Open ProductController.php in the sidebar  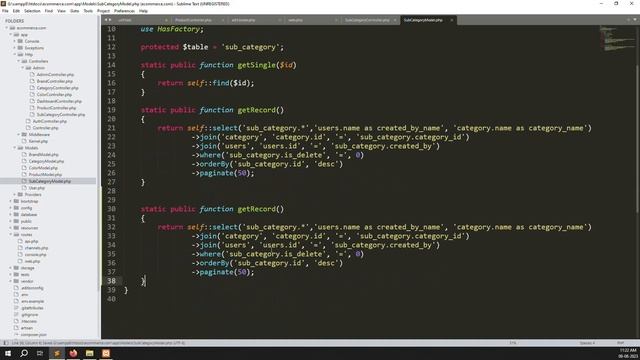pos(56,108)
